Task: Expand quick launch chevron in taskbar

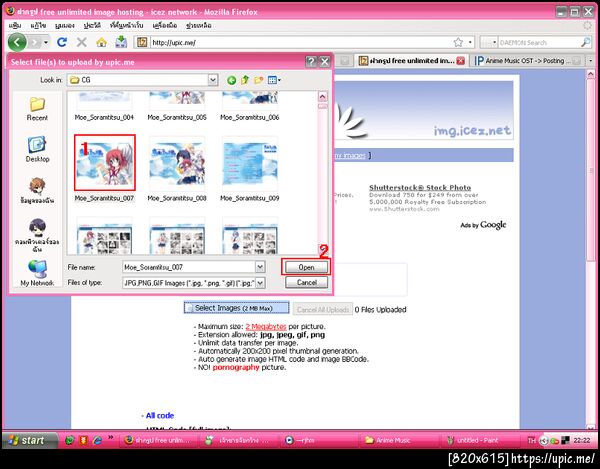Action: click(x=111, y=437)
